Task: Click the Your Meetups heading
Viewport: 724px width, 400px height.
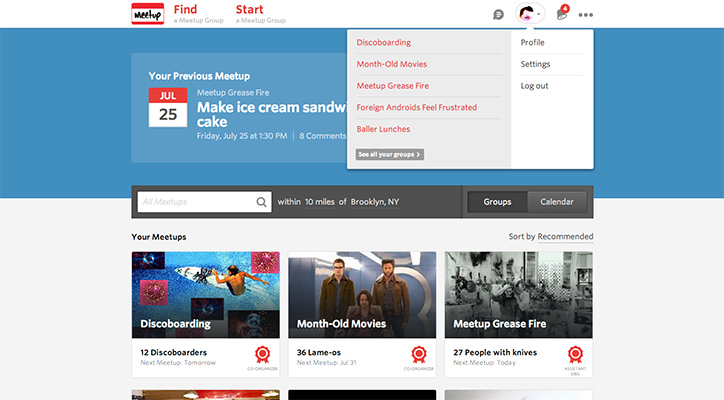Action: pos(159,237)
